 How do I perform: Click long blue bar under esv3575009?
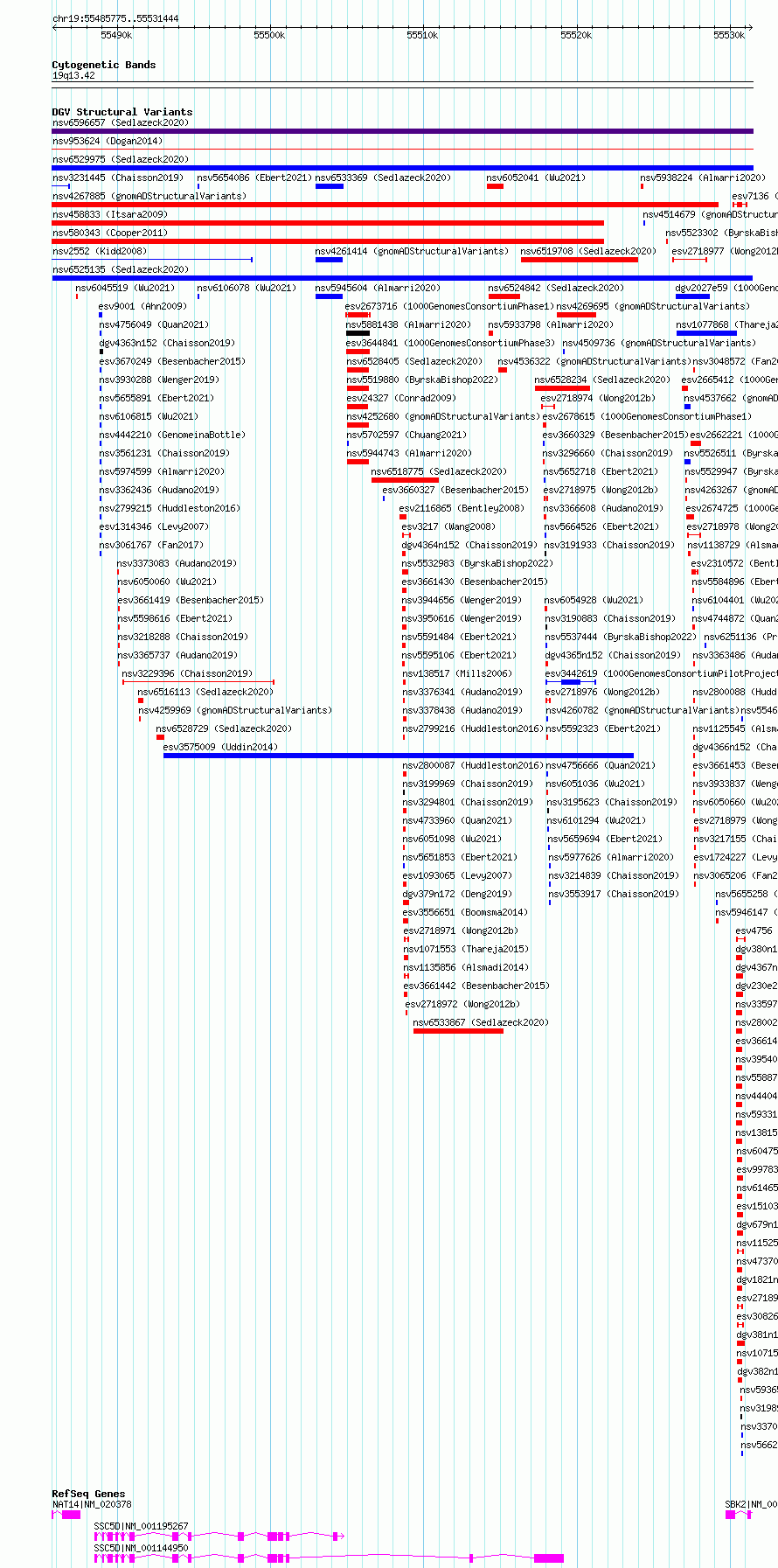pyautogui.click(x=399, y=756)
